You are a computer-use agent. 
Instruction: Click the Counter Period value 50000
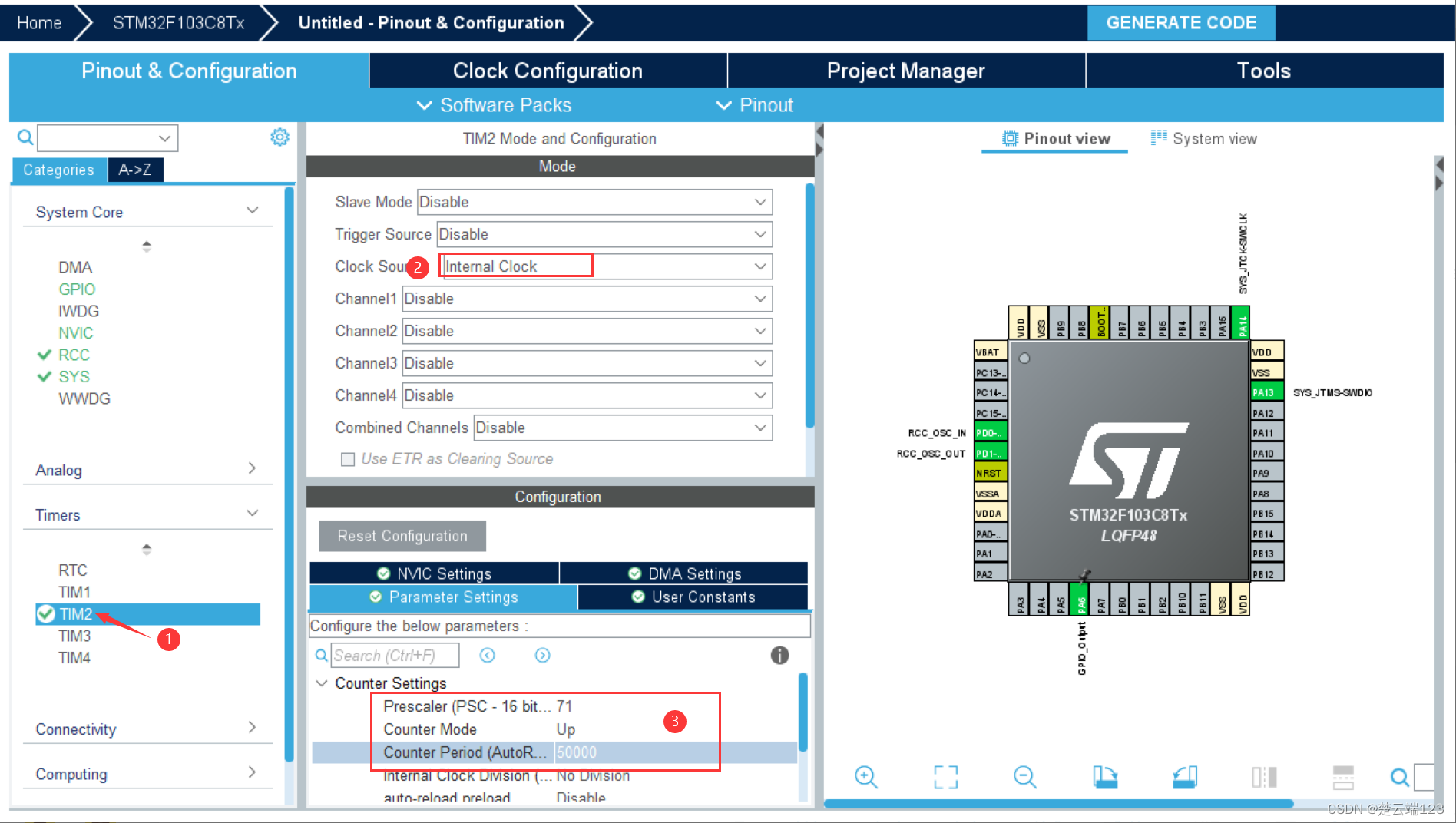coord(577,752)
